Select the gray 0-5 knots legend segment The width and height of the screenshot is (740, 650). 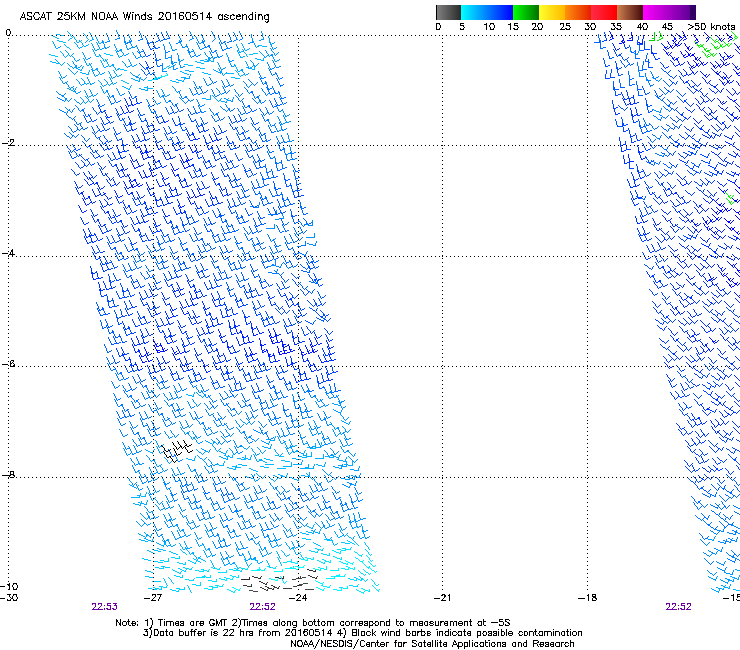[448, 12]
